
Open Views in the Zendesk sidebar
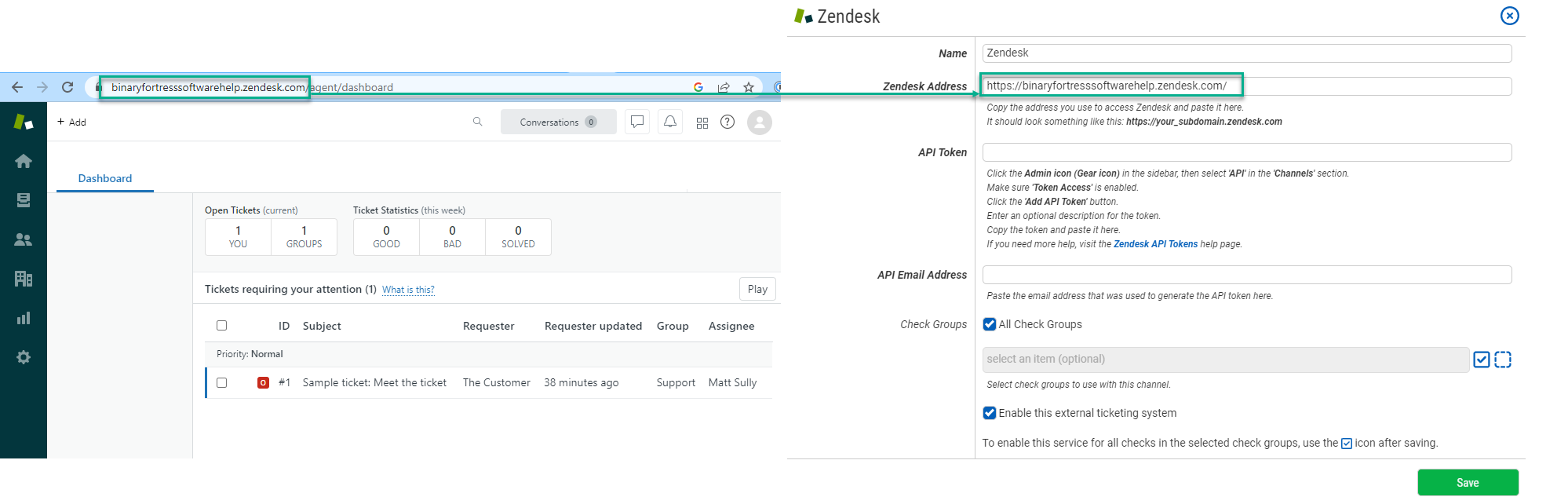(24, 200)
